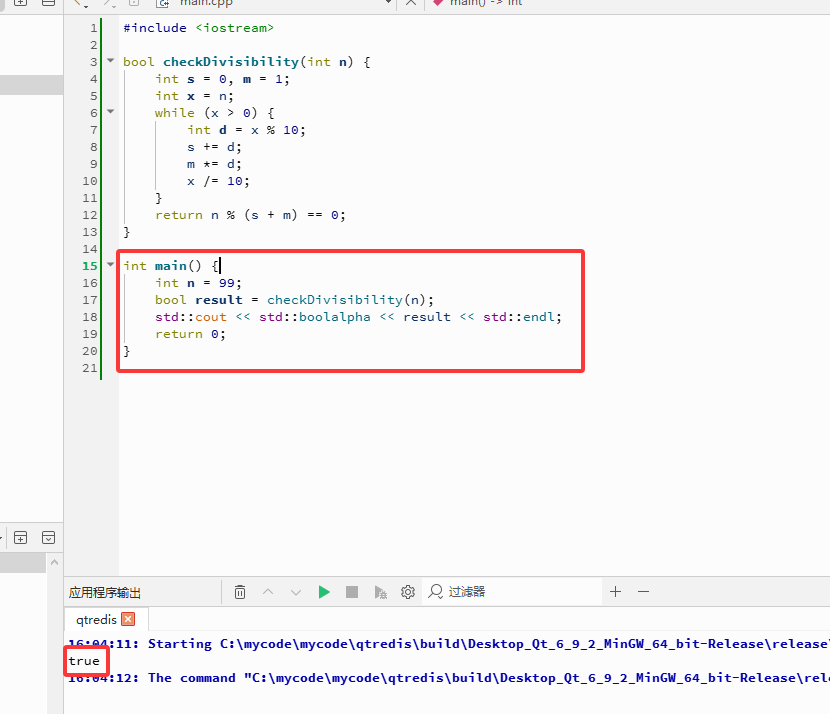Close the qtredis output tab

(128, 619)
